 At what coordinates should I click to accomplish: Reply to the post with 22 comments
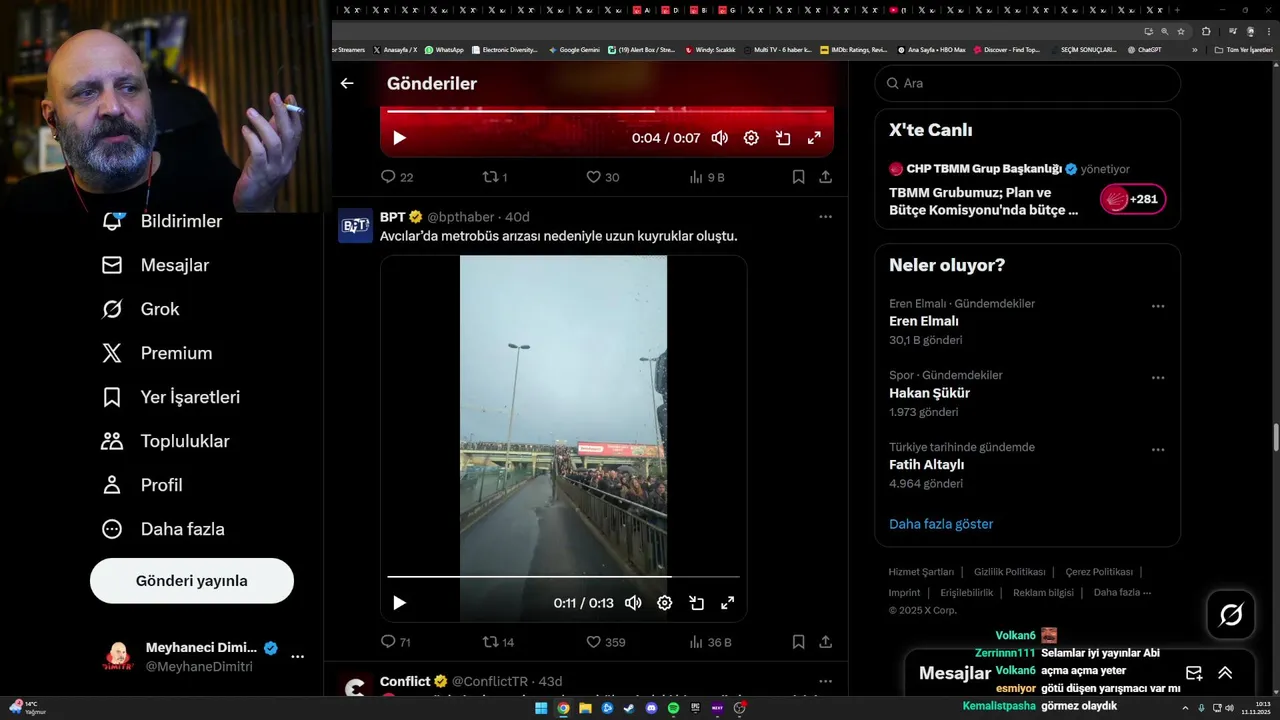click(397, 177)
